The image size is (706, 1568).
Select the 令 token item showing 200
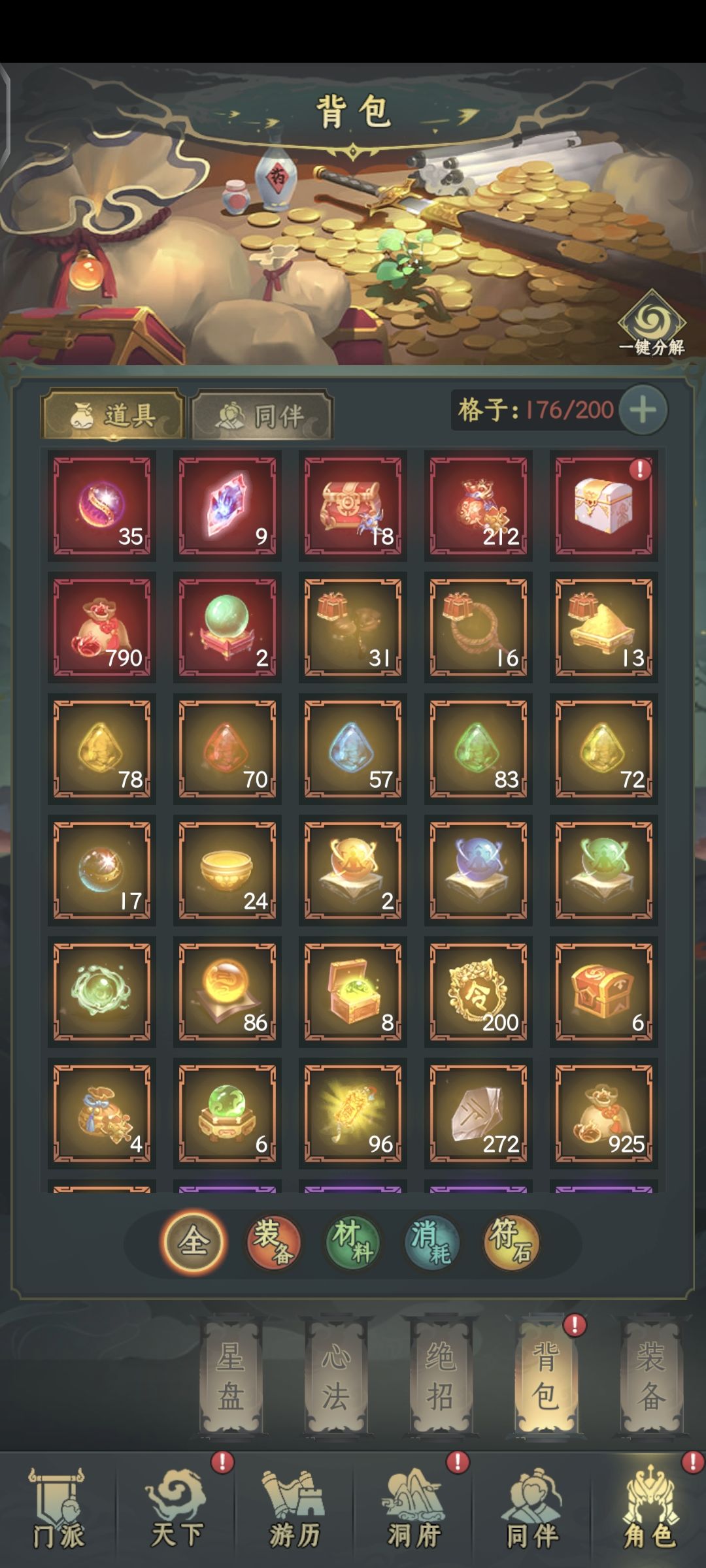pos(478,992)
